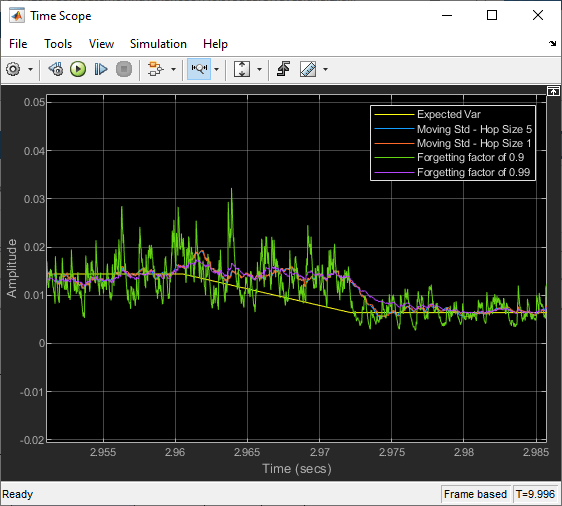This screenshot has width=562, height=506.
Task: Click the Run simulation play button
Action: click(78, 69)
